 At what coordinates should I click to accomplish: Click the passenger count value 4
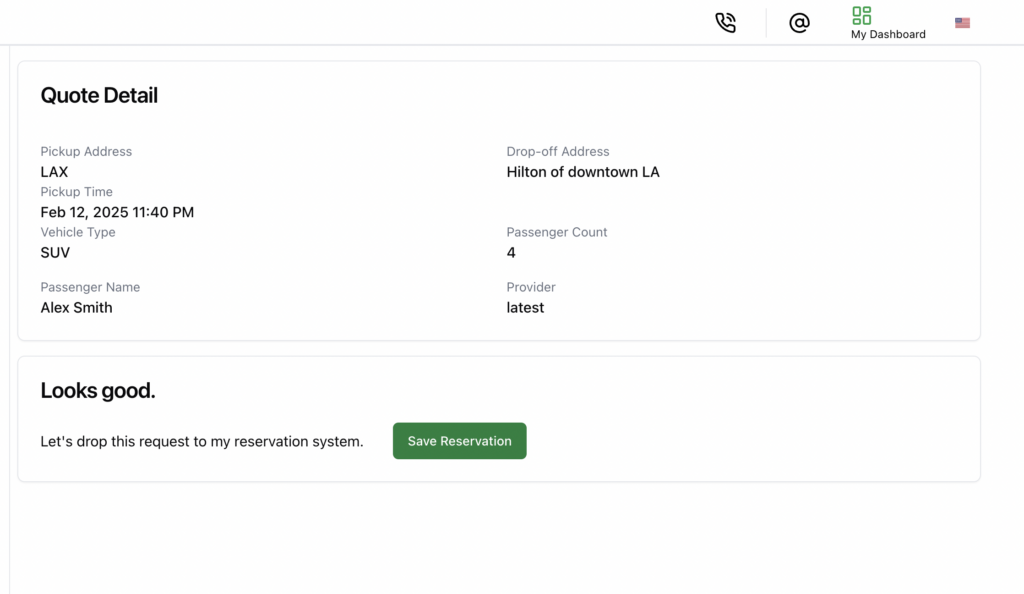(511, 253)
